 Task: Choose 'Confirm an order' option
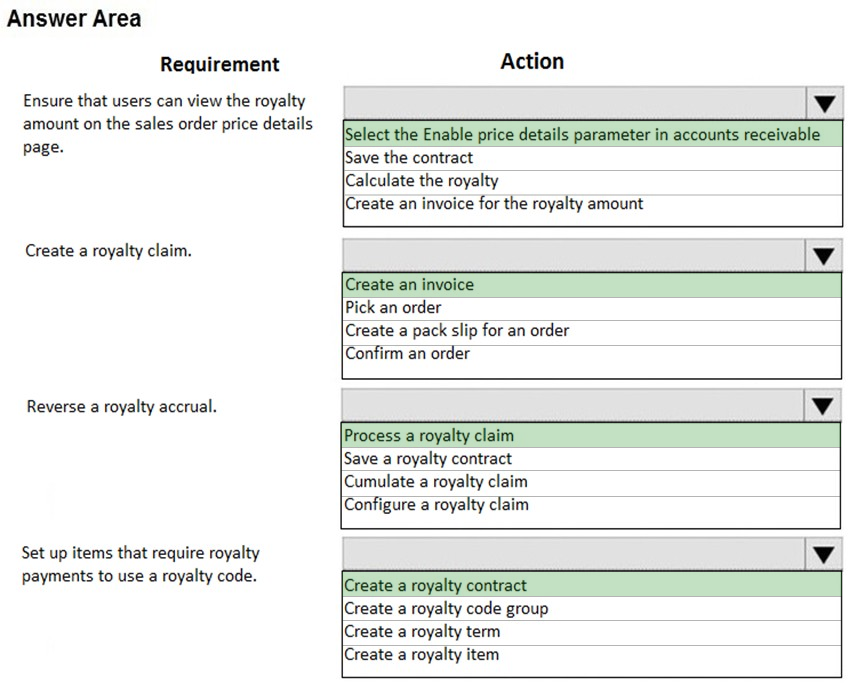point(592,354)
